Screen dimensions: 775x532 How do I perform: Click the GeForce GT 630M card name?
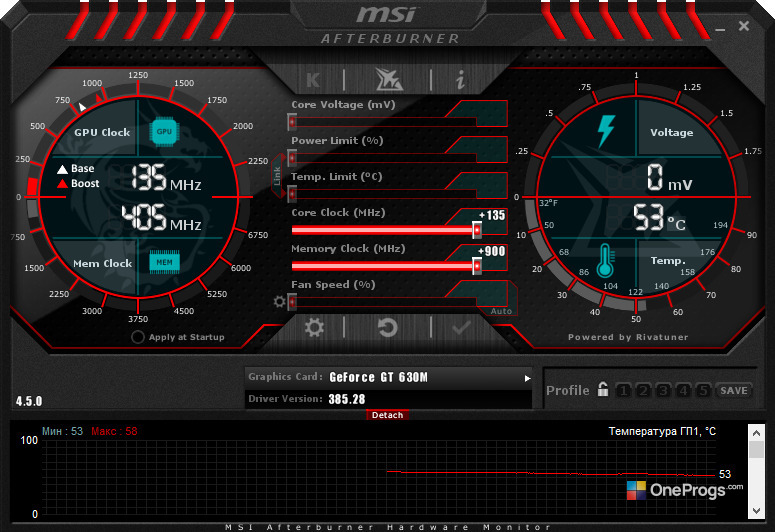click(379, 378)
